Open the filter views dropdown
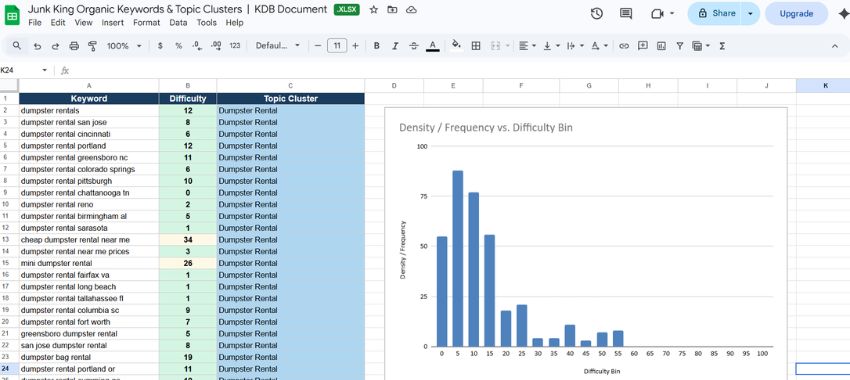Image resolution: width=850 pixels, height=380 pixels. [x=700, y=46]
